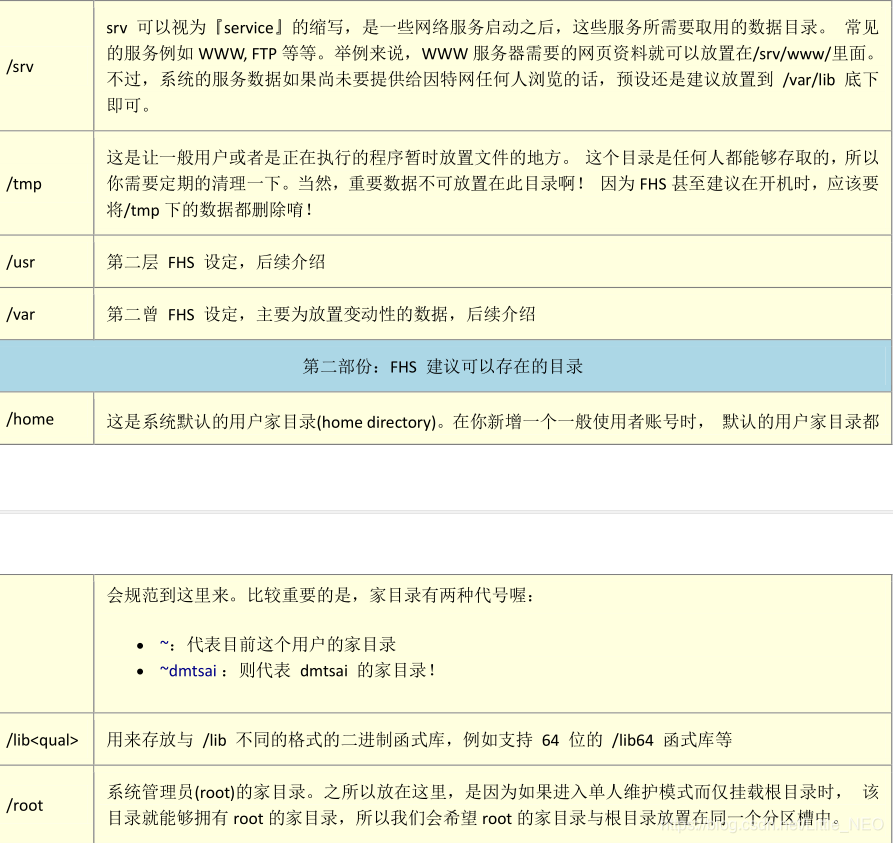Screen dimensions: 893x843
Task: Click the /usr description '第二层 FHS 设定，后续介绍'
Action: (x=216, y=262)
